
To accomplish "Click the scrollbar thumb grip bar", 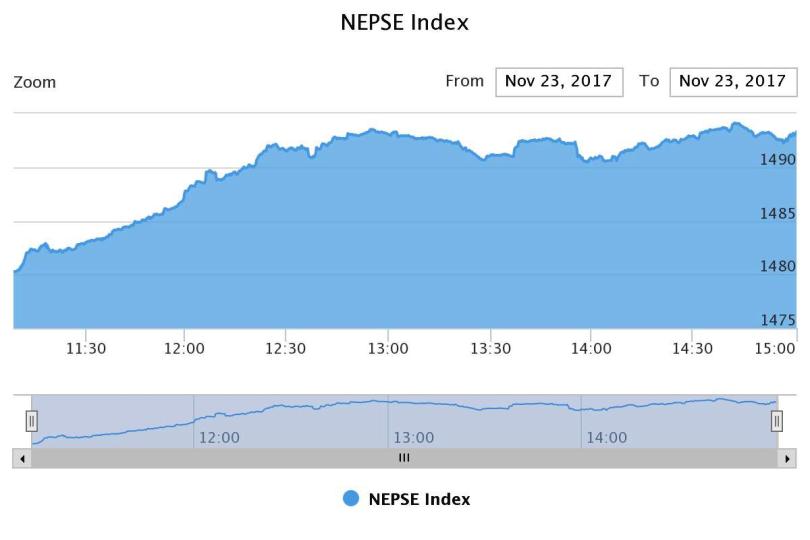I will [x=404, y=458].
